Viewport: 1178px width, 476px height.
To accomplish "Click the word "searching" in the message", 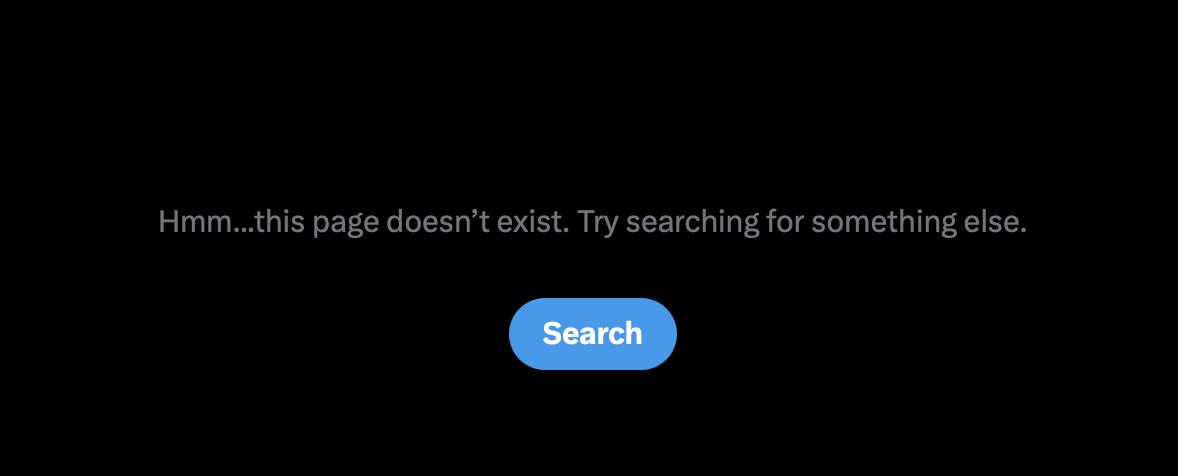I will pos(691,223).
